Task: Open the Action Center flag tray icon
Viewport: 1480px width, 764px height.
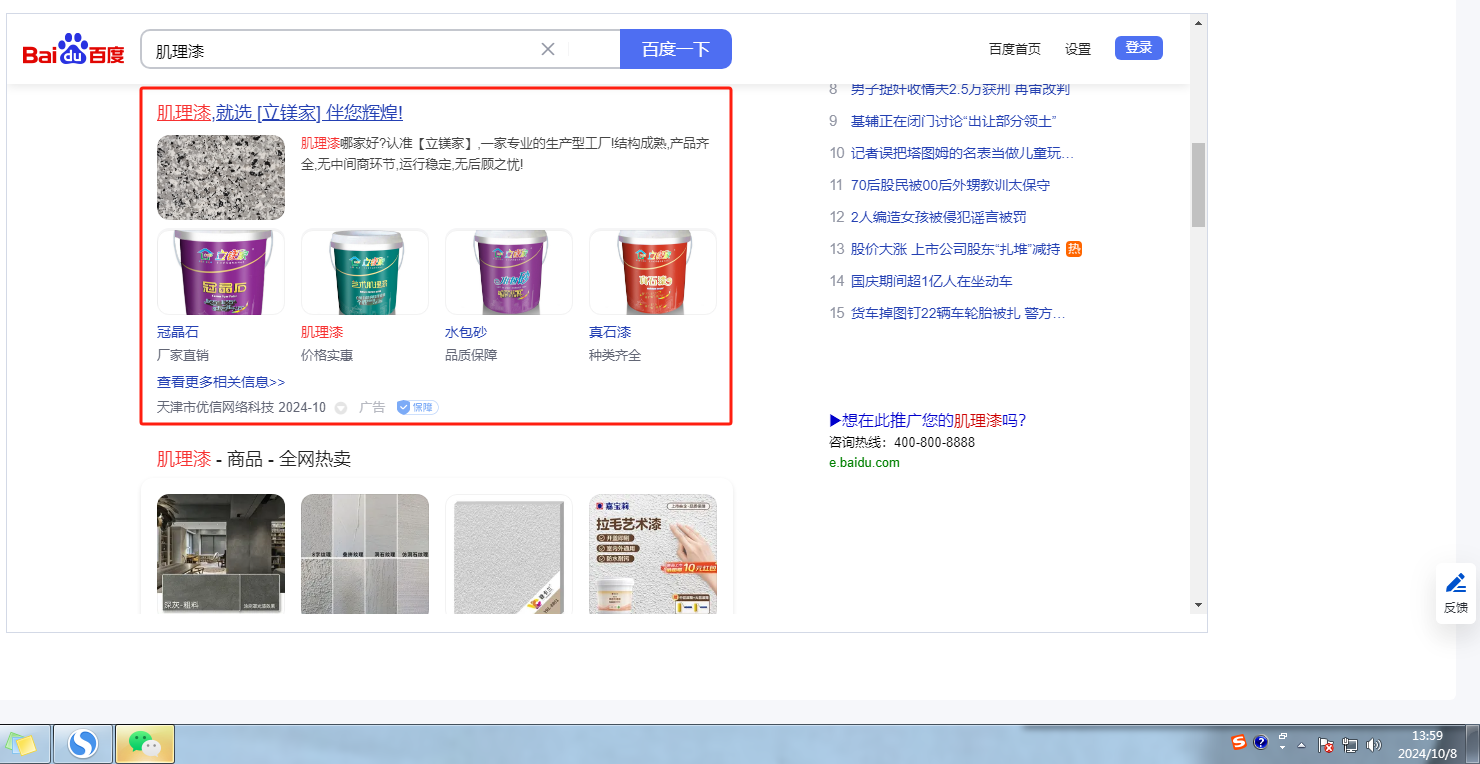Action: 1326,745
